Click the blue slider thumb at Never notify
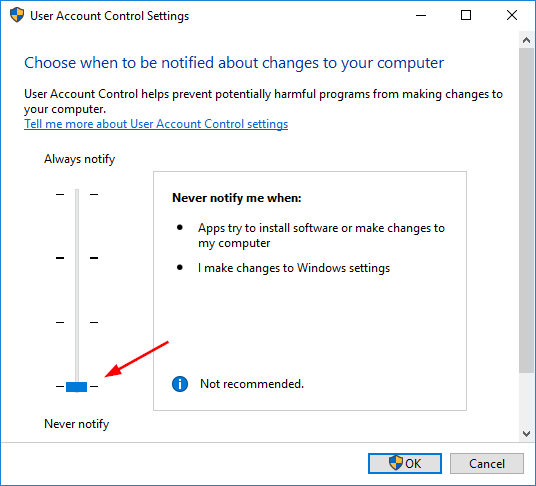 point(77,387)
